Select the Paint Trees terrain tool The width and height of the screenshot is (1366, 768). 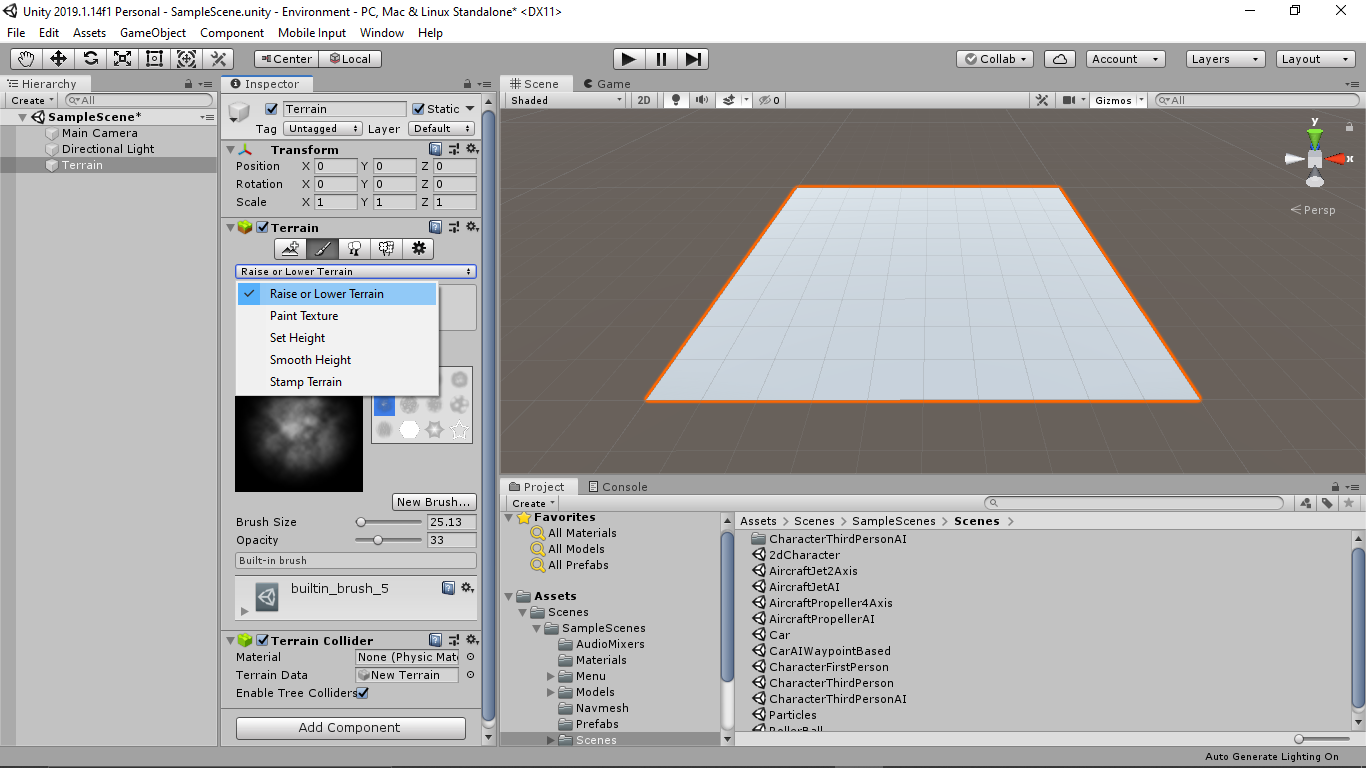354,248
